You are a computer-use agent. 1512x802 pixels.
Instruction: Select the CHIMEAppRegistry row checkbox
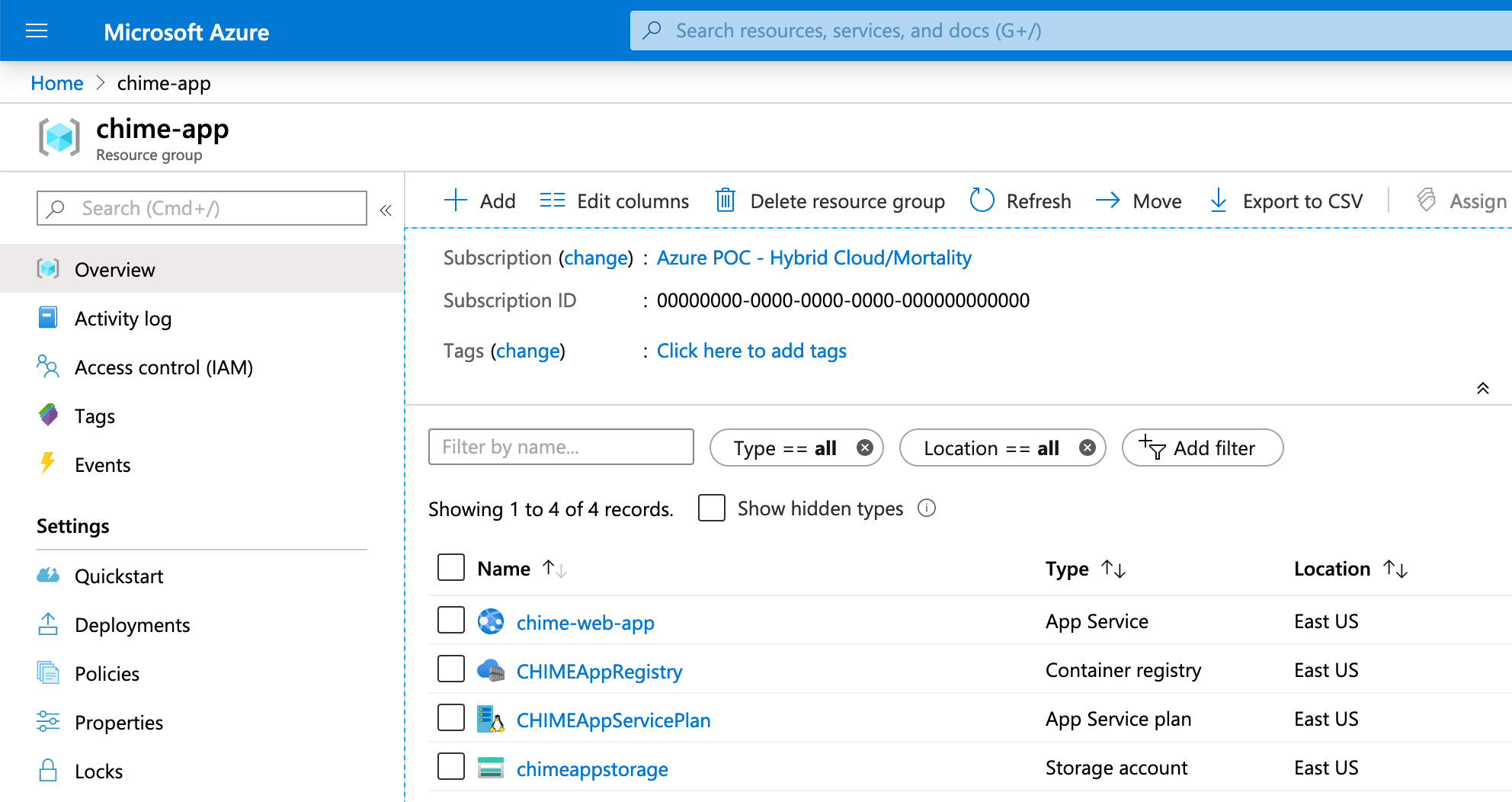coord(451,669)
